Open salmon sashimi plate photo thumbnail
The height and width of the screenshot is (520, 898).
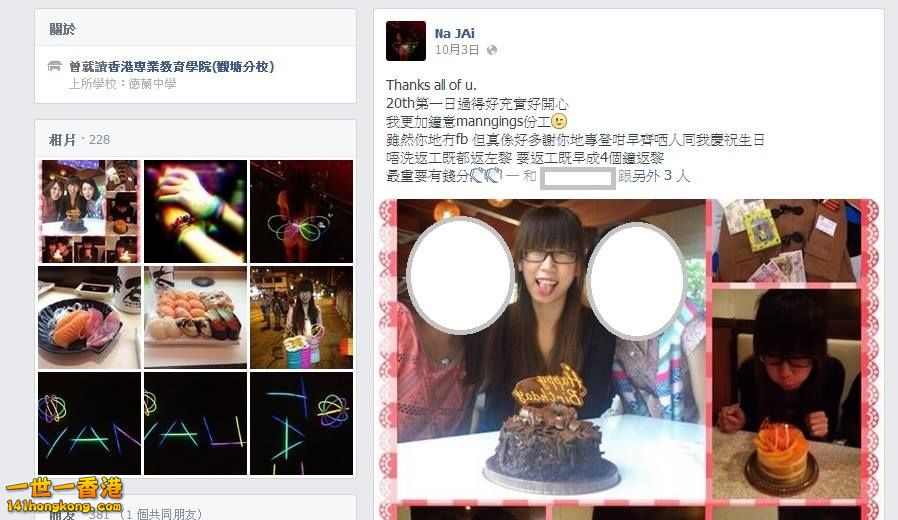tap(89, 317)
